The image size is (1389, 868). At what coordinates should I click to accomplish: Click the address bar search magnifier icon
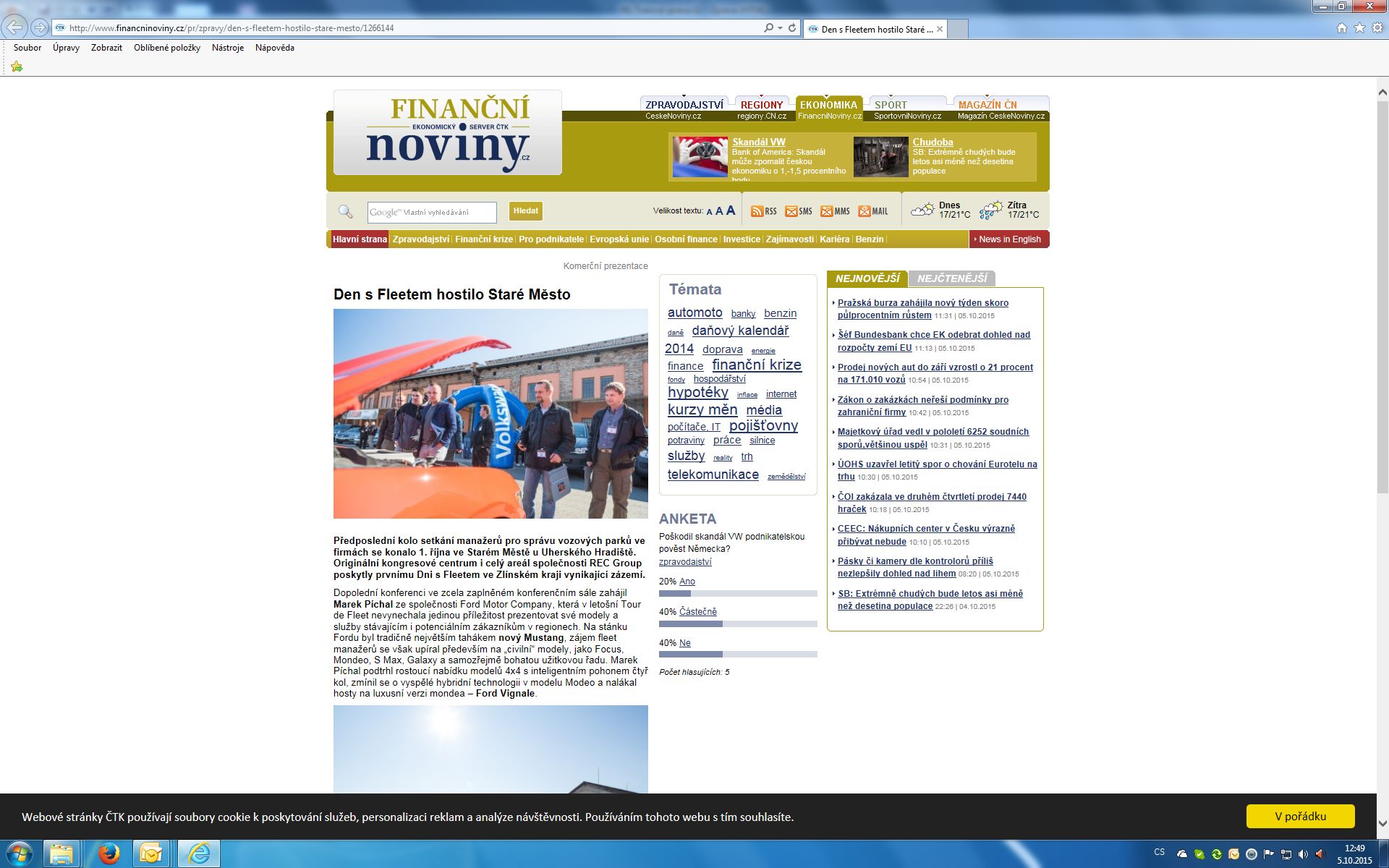click(768, 27)
